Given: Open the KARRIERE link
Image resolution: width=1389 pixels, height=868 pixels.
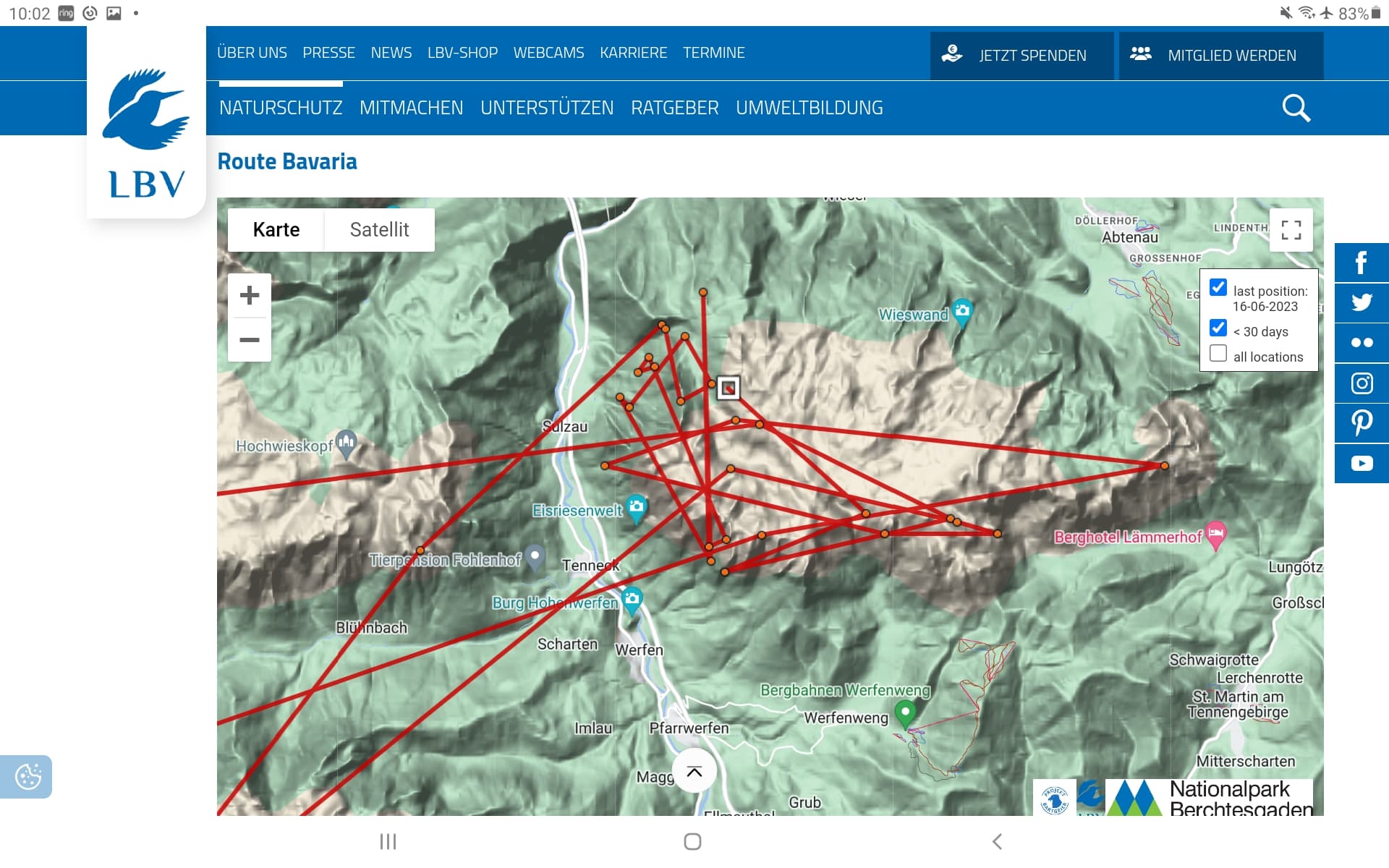Looking at the screenshot, I should tap(633, 53).
